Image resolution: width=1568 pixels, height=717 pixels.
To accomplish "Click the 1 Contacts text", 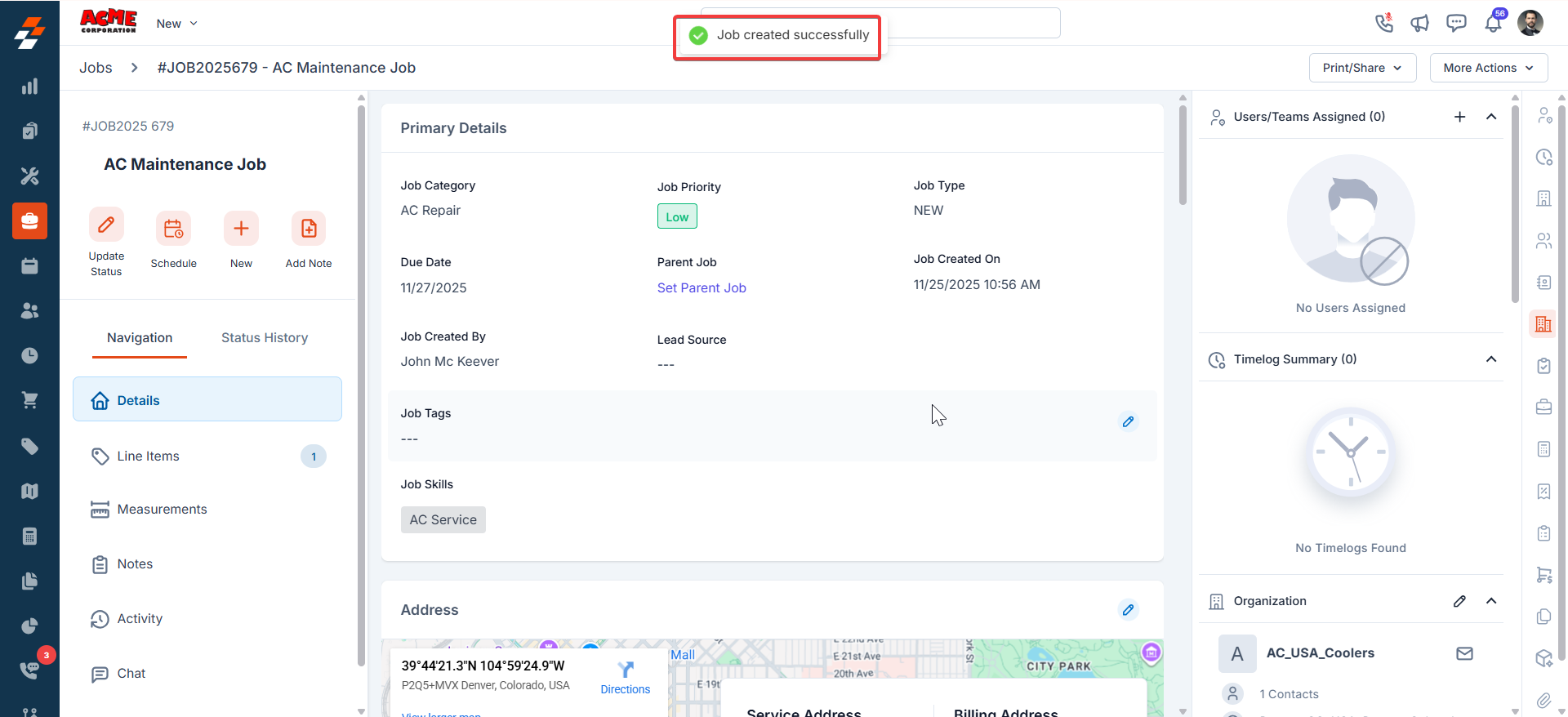I will [x=1289, y=694].
